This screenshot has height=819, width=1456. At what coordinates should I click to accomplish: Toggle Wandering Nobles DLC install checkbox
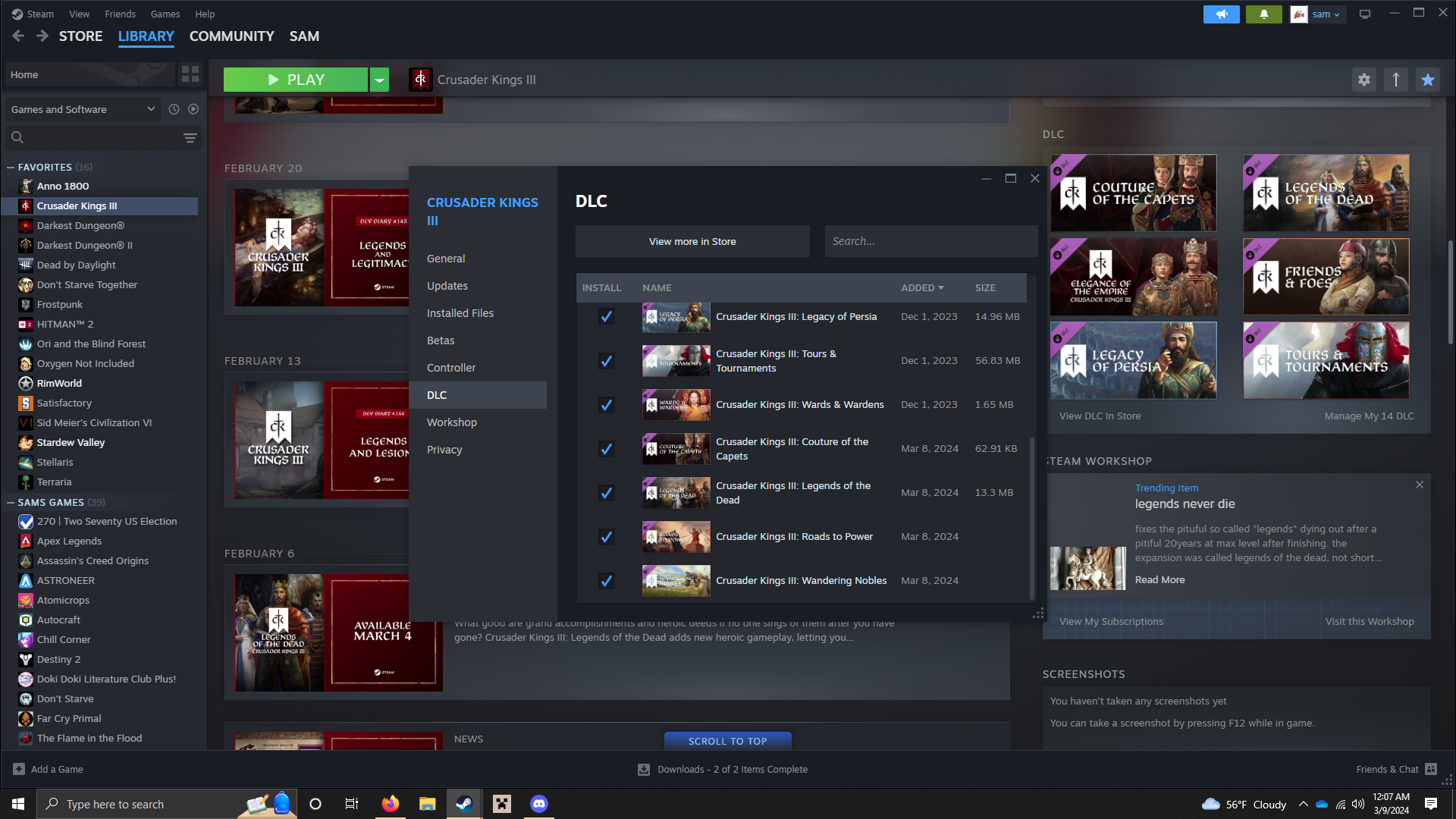[606, 581]
